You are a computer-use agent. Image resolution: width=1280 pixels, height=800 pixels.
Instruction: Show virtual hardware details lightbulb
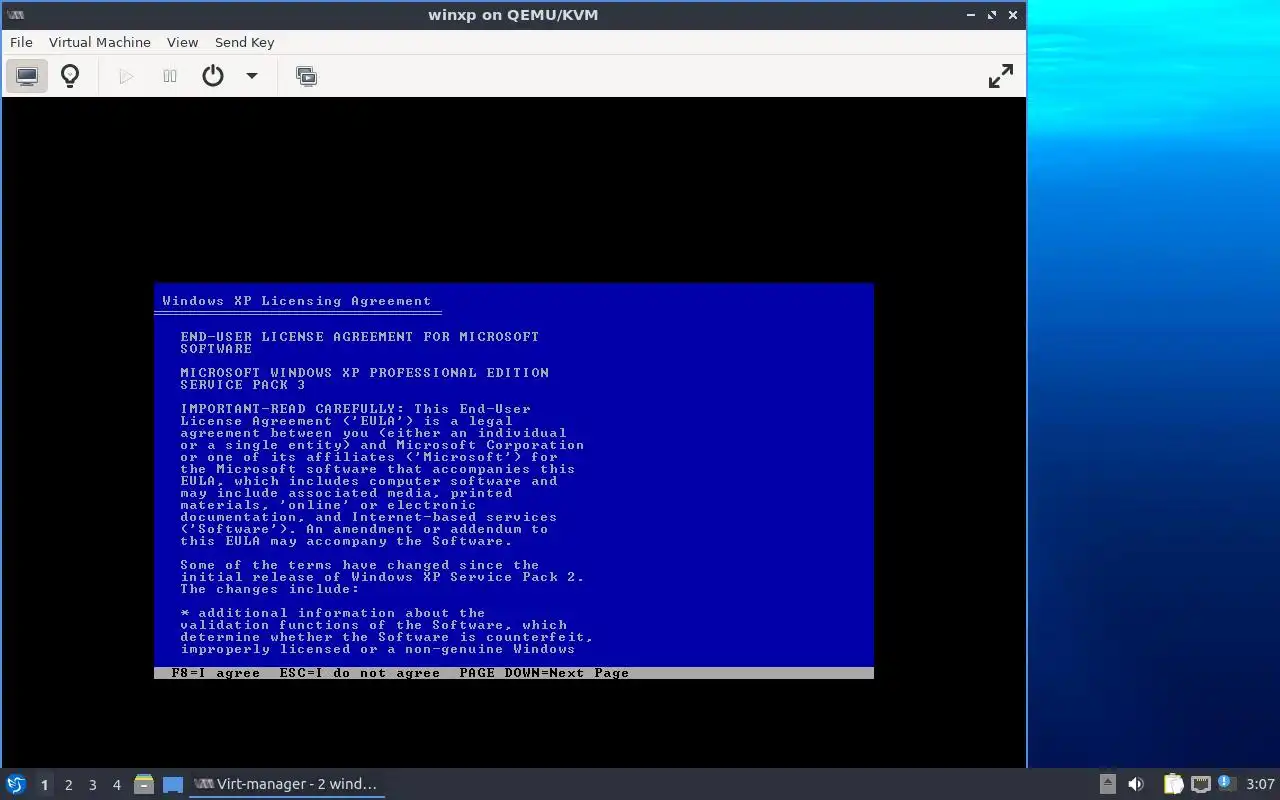[x=70, y=76]
